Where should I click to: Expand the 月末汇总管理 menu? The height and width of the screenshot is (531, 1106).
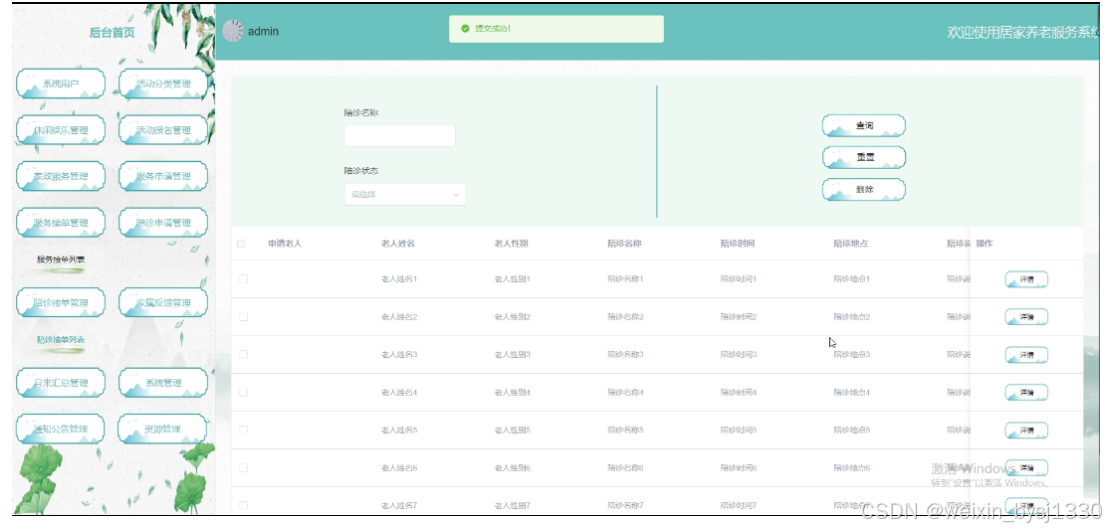tap(61, 383)
